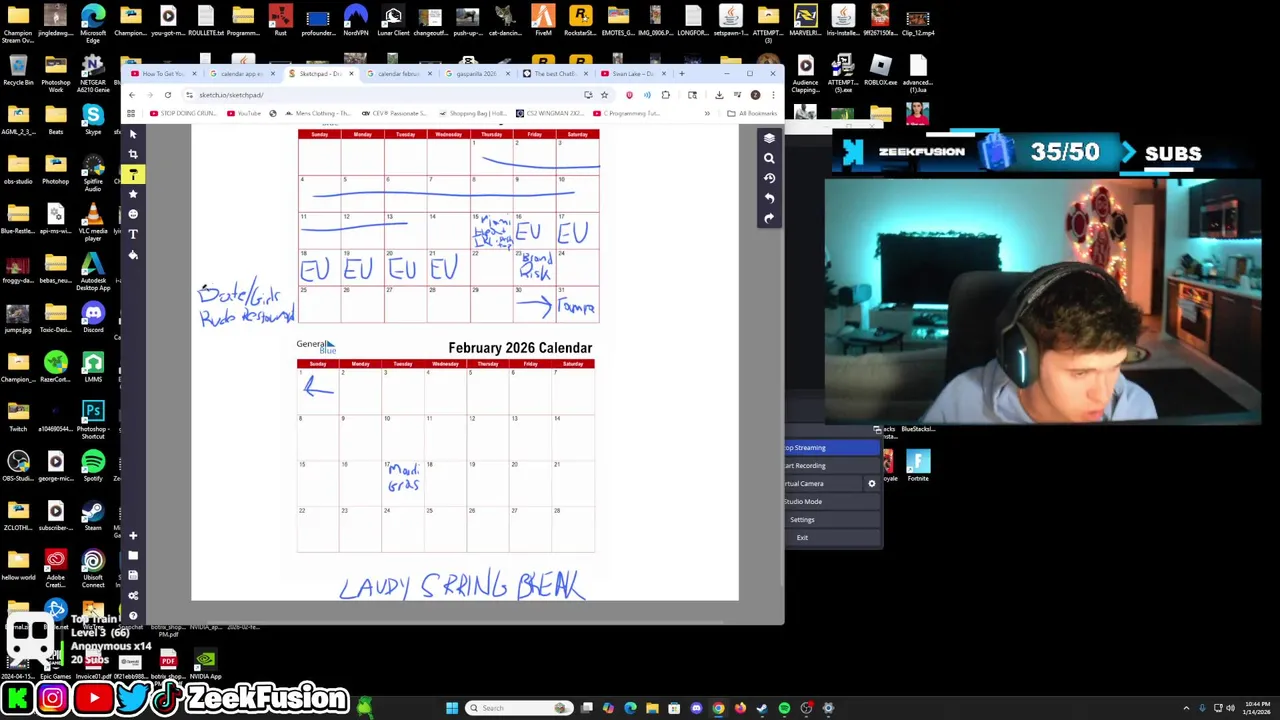
Task: Open STOP DOING CRUN bookmark
Action: click(183, 113)
